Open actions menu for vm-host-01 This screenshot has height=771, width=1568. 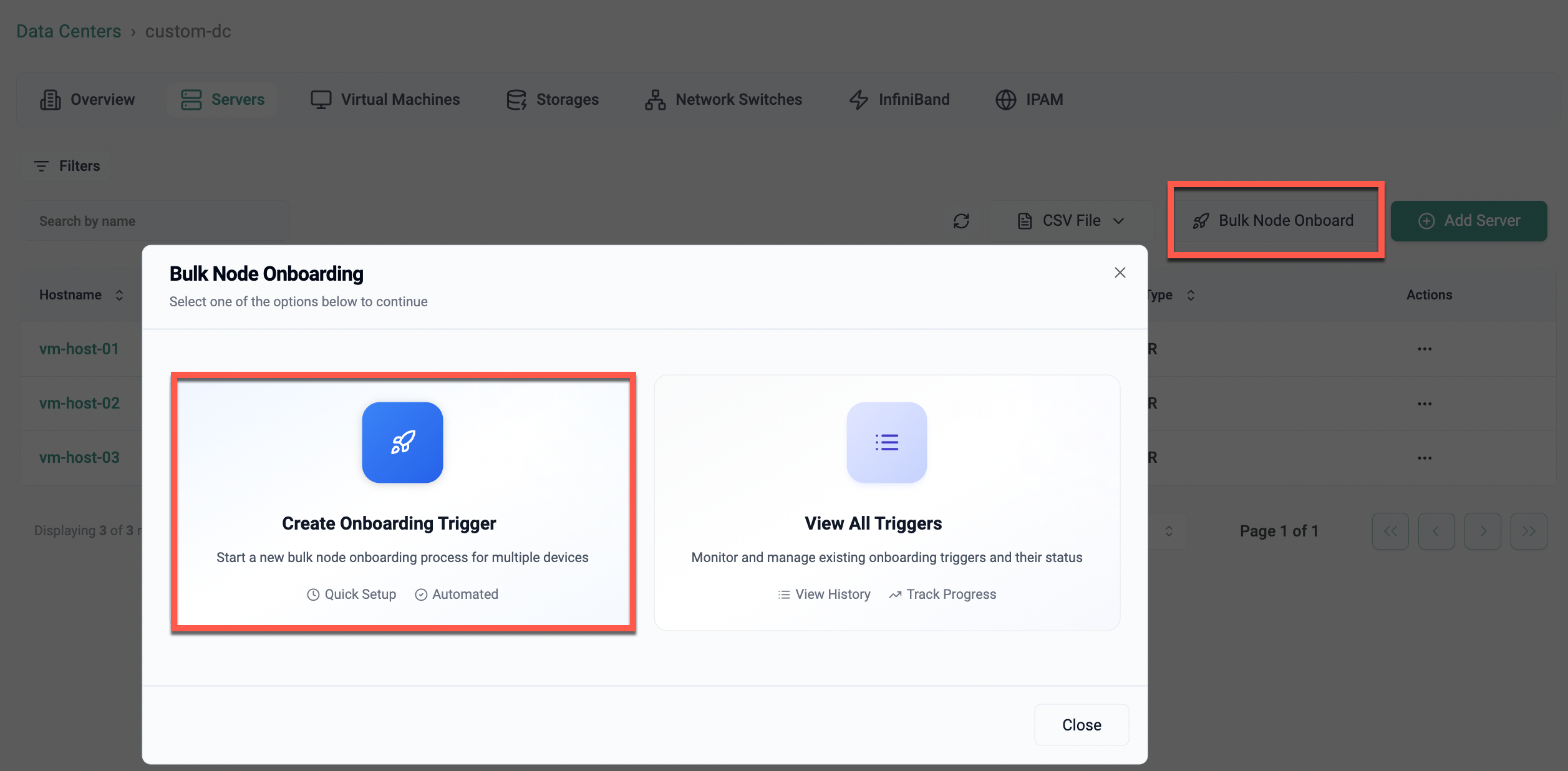click(x=1424, y=349)
